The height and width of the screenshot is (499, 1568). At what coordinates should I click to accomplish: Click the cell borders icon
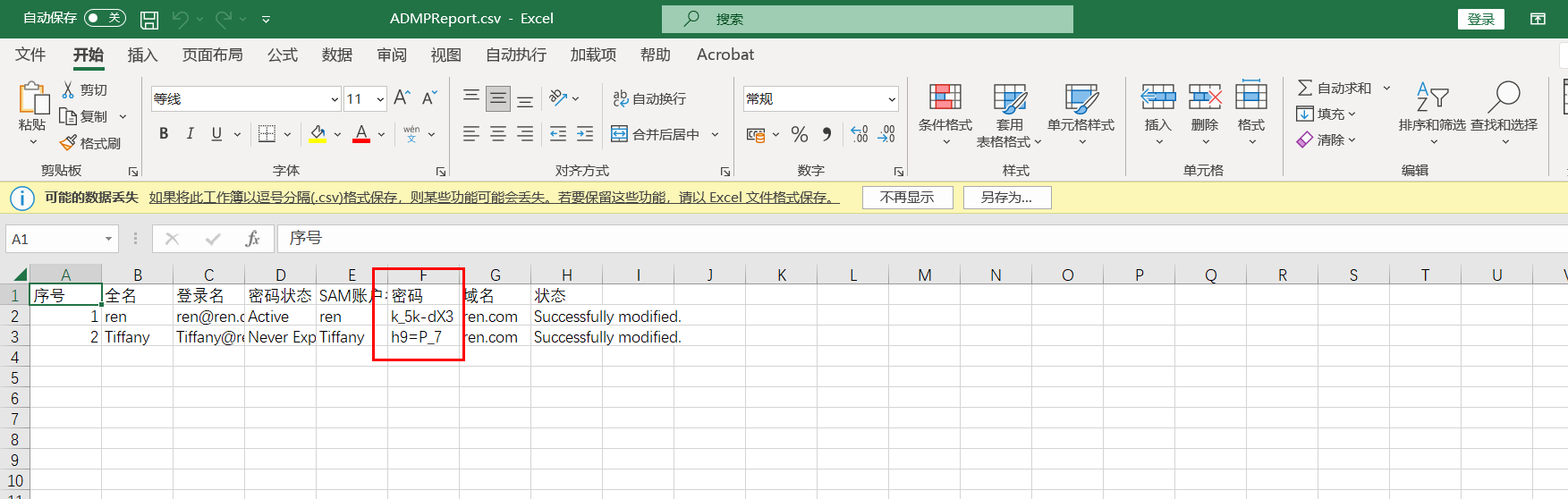pos(267,134)
